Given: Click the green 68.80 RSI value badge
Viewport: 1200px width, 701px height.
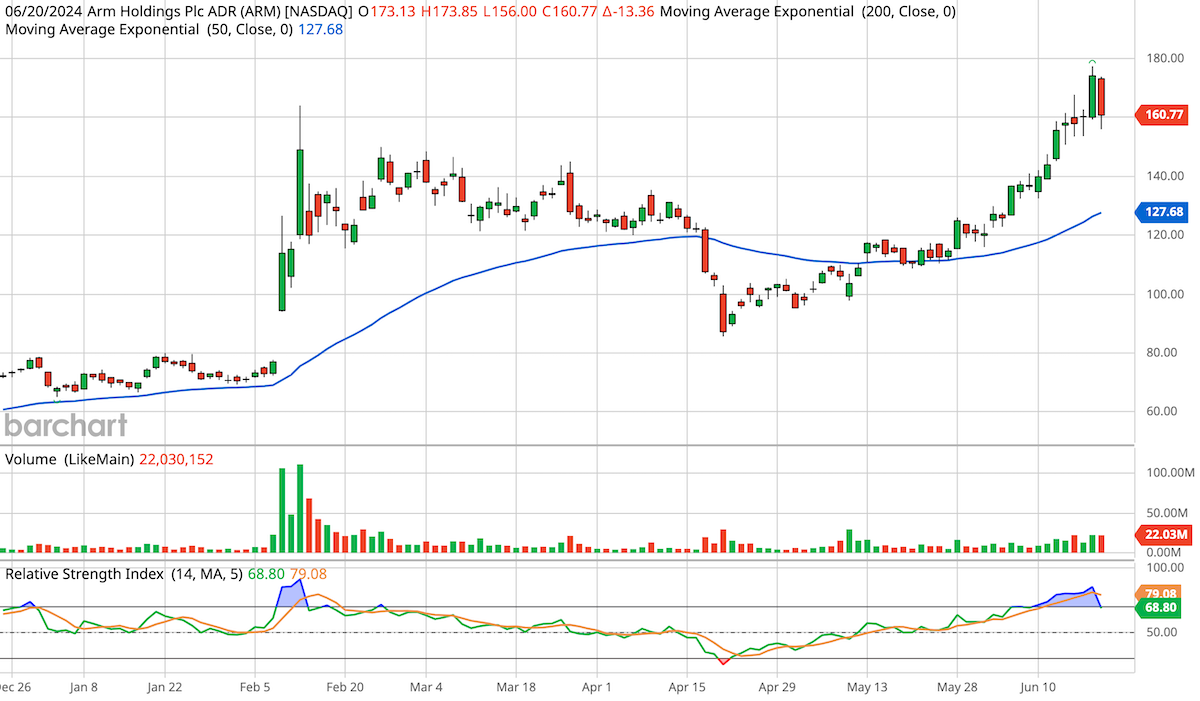Looking at the screenshot, I should point(1160,607).
